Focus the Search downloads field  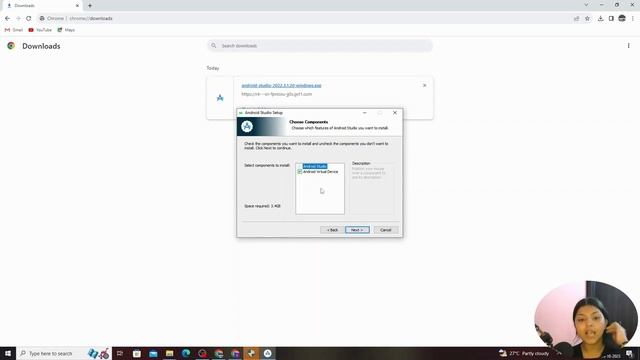(320, 46)
